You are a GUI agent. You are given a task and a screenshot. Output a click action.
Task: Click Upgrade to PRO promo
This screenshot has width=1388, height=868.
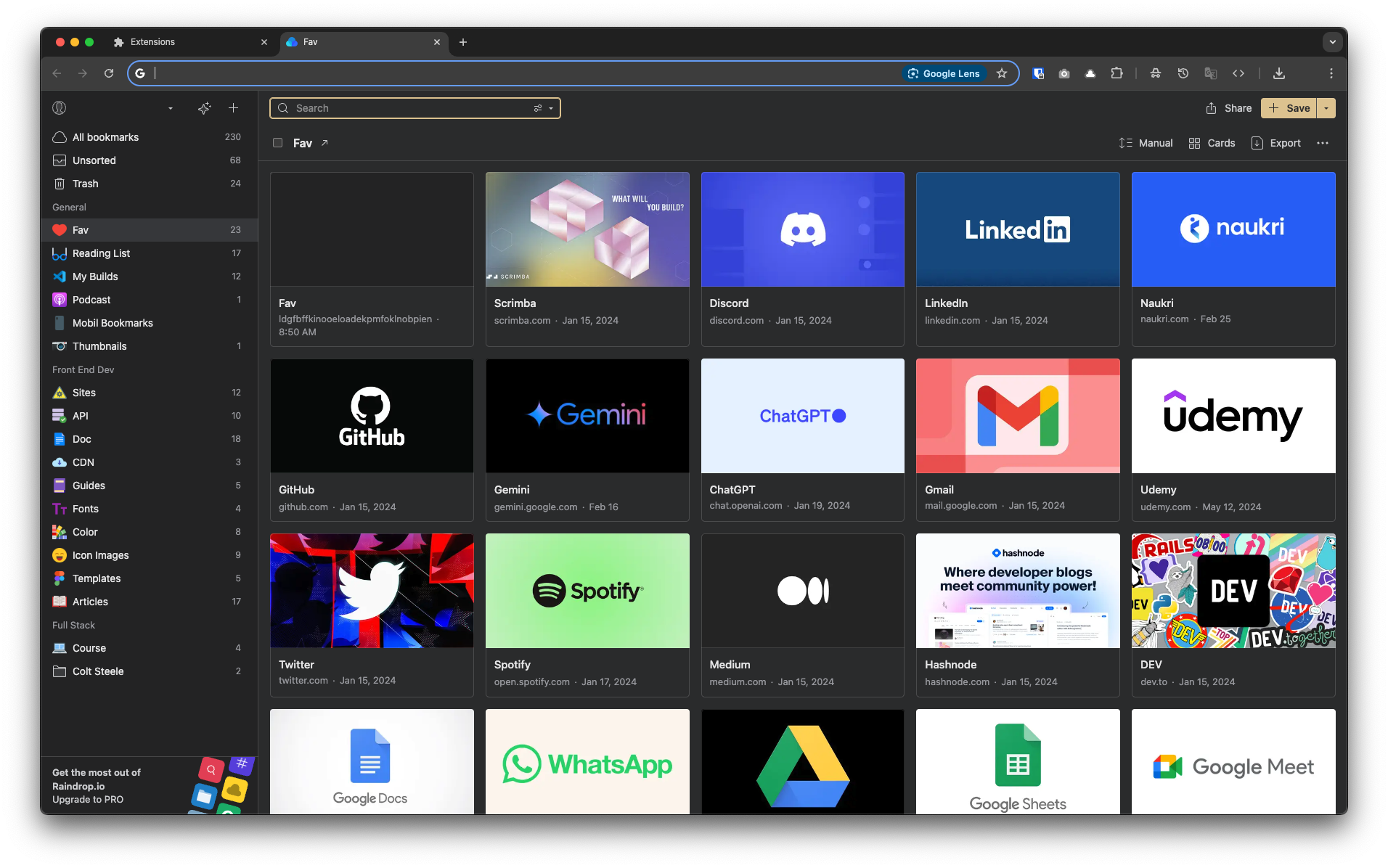(88, 800)
